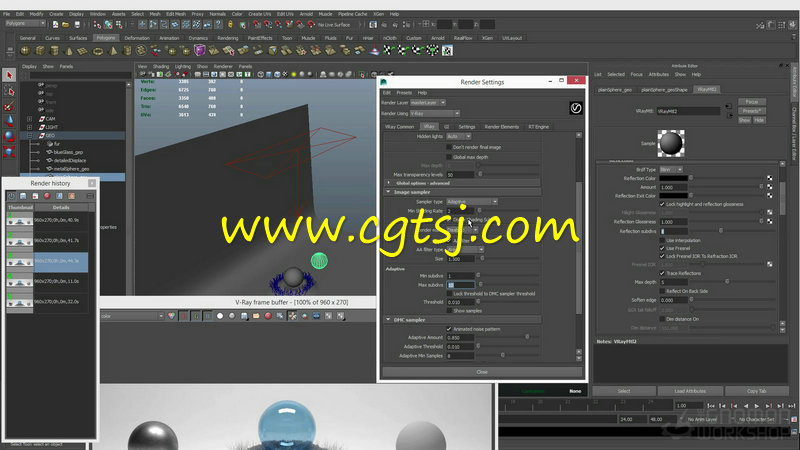The height and width of the screenshot is (450, 800).
Task: Click red sphere icon in V-Ray frame buffer toolbar
Action: [x=268, y=316]
